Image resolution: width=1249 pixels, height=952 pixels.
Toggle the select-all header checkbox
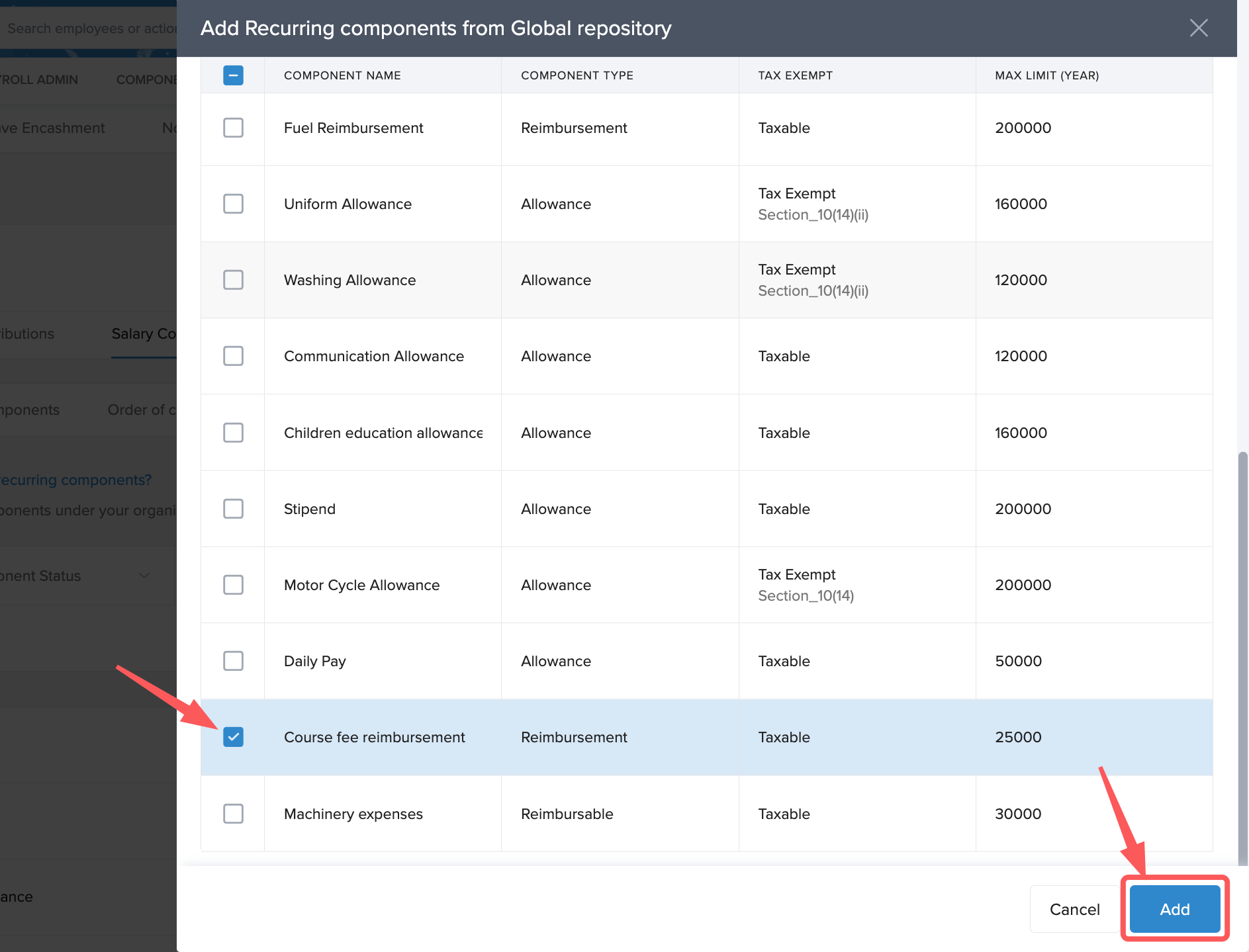[233, 75]
